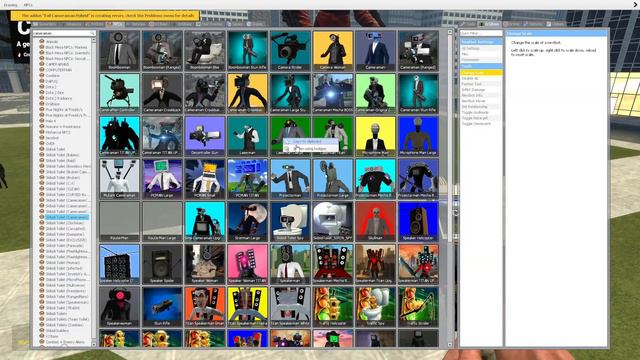640x360 pixels.
Task: Click the NPC grid scrollbar up arrow
Action: click(450, 32)
